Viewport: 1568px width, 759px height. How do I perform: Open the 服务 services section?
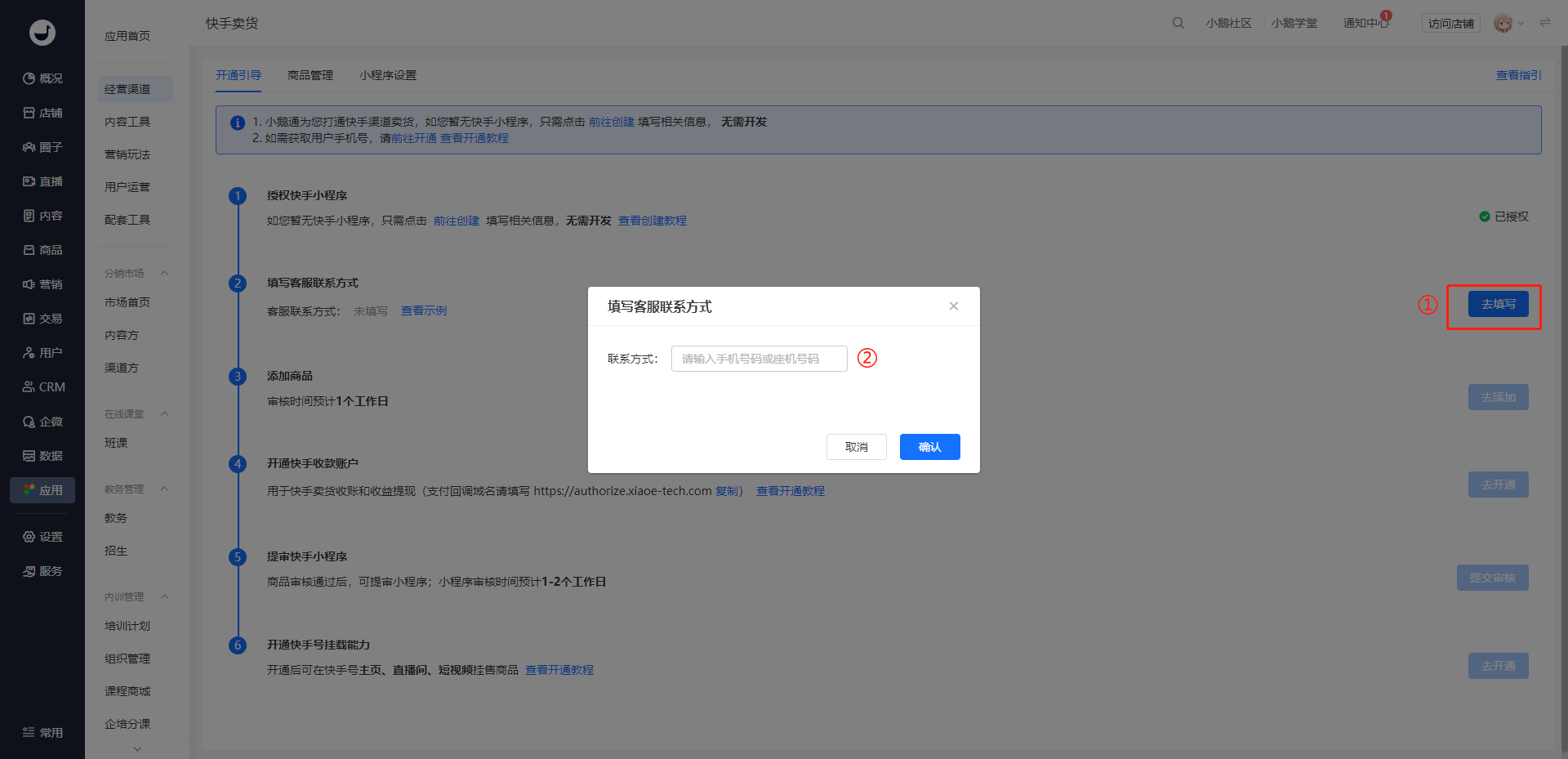[x=42, y=571]
